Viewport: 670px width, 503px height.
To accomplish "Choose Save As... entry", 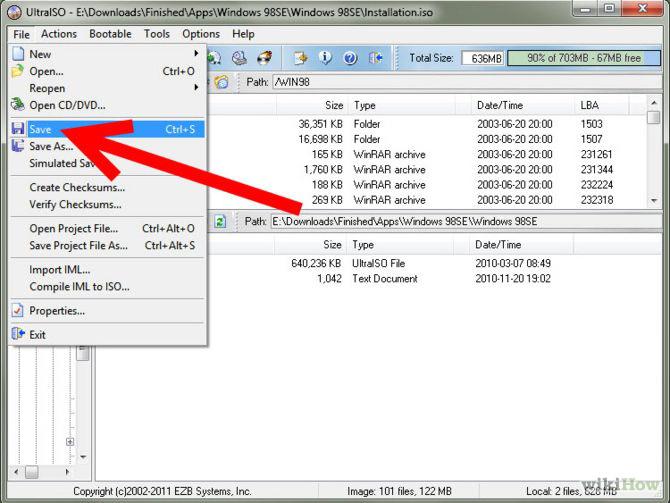I will coord(107,146).
